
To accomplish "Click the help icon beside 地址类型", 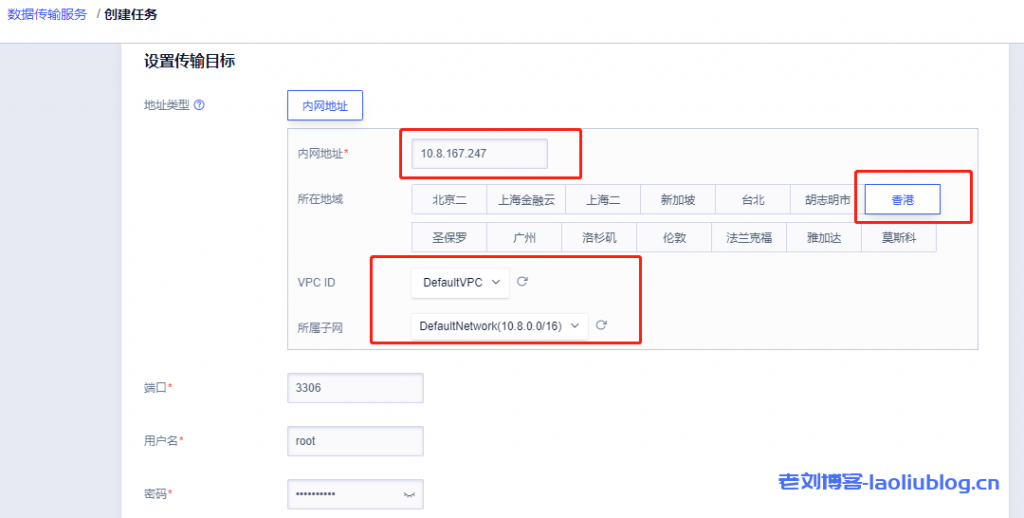I will click(x=199, y=105).
